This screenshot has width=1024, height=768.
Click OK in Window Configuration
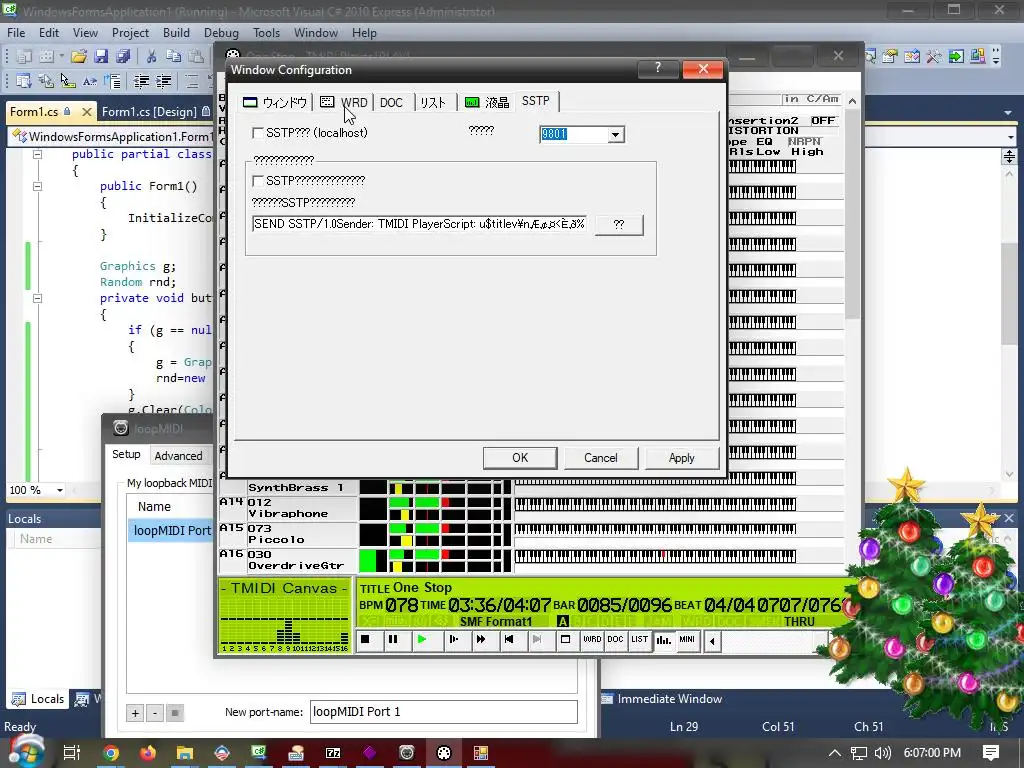click(x=520, y=458)
